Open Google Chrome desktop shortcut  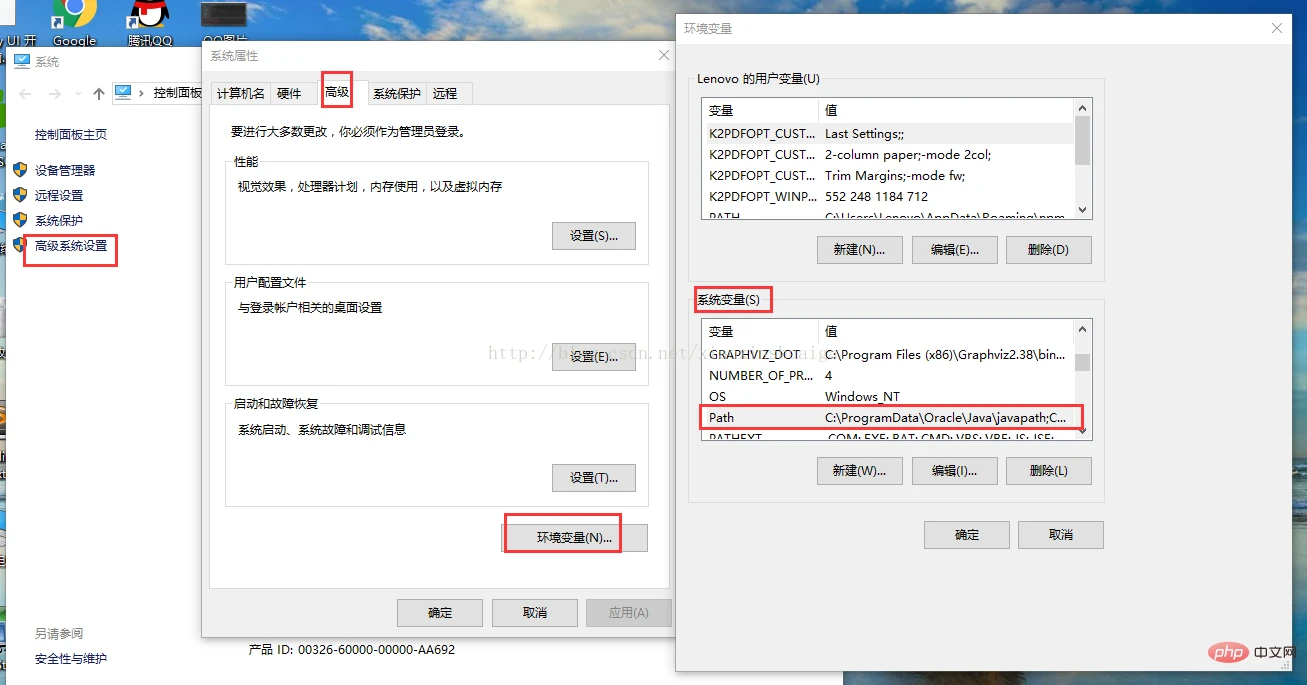[74, 16]
